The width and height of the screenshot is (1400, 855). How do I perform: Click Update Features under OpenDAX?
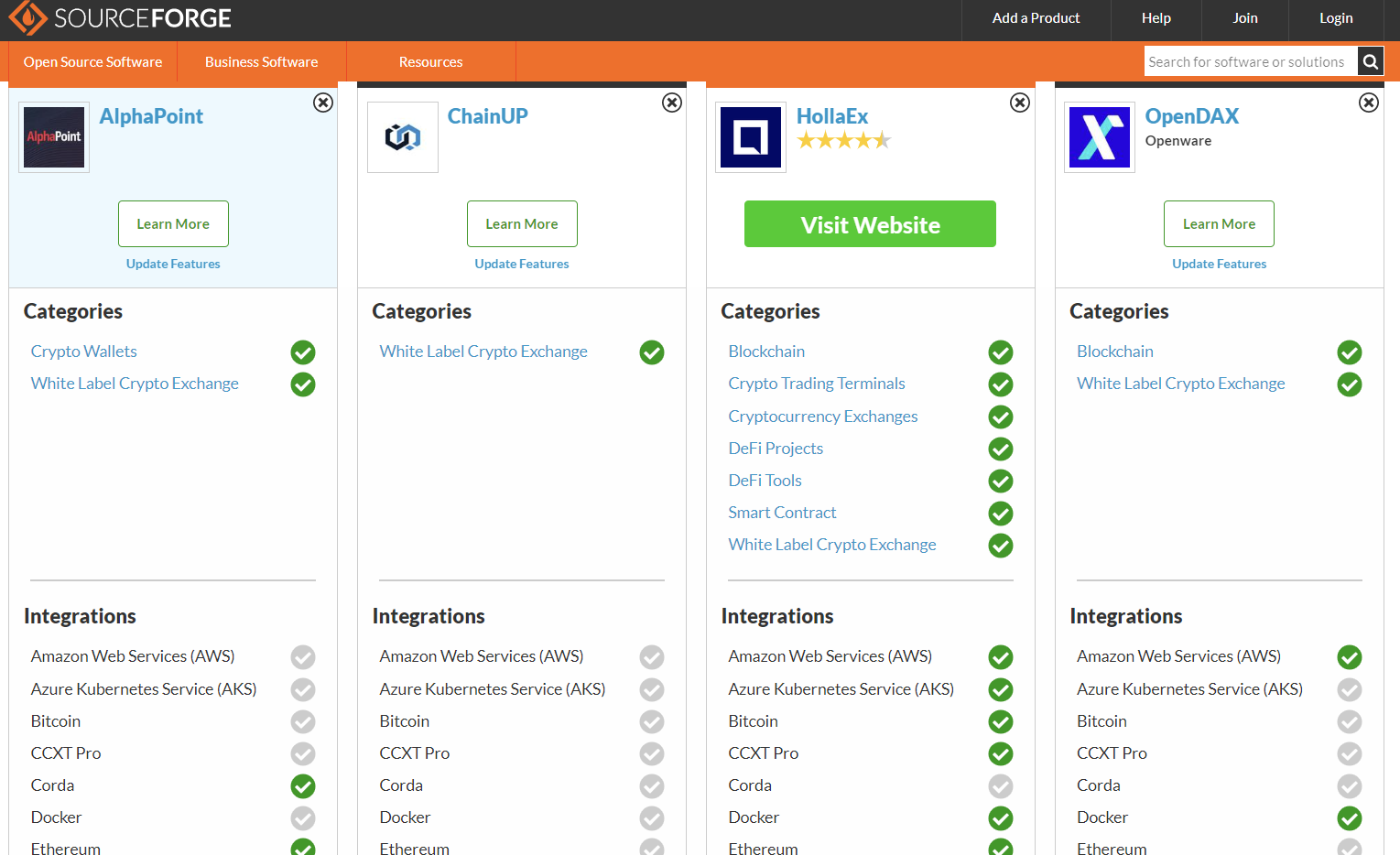point(1220,264)
